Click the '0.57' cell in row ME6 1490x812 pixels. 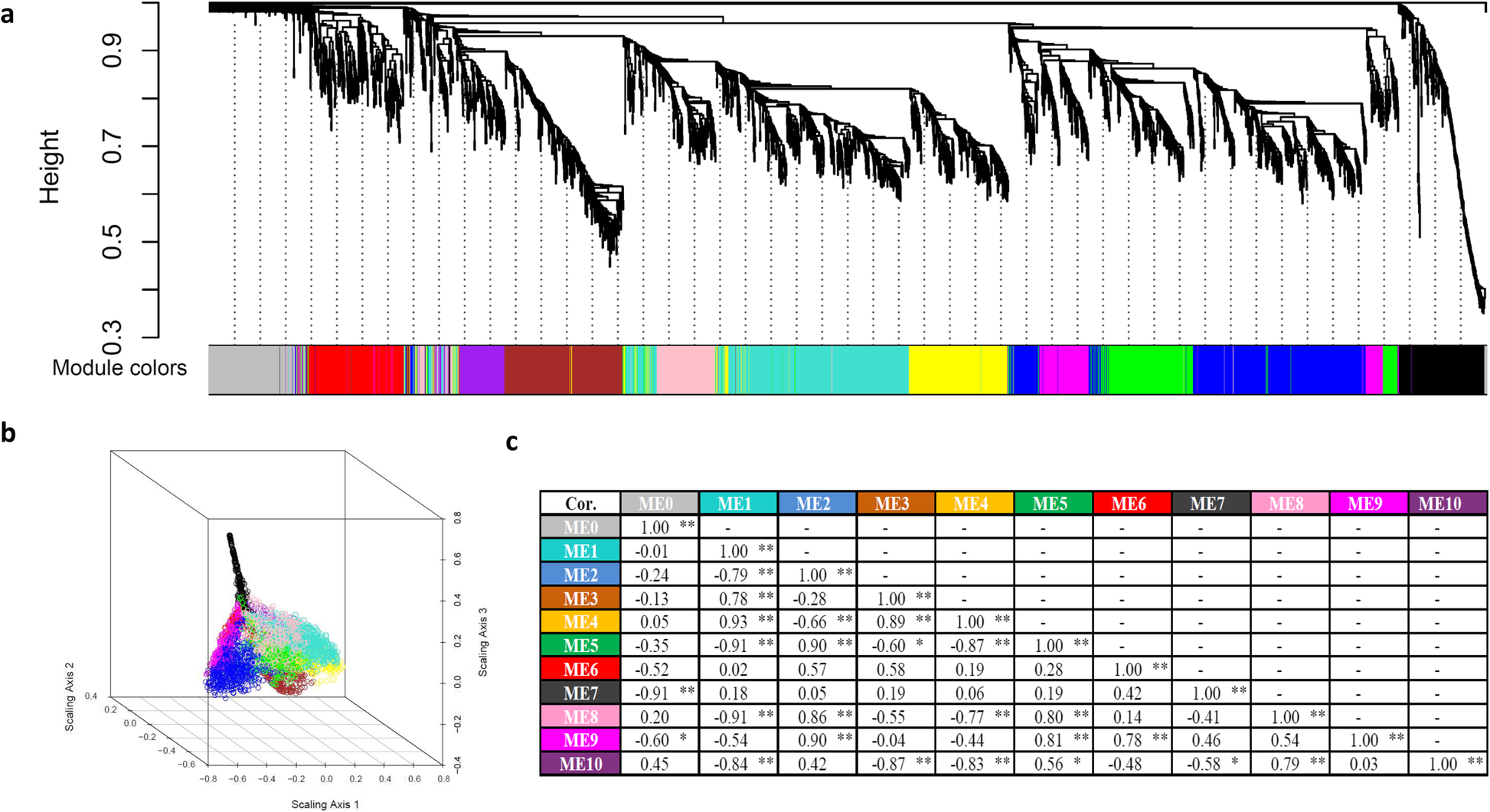817,669
